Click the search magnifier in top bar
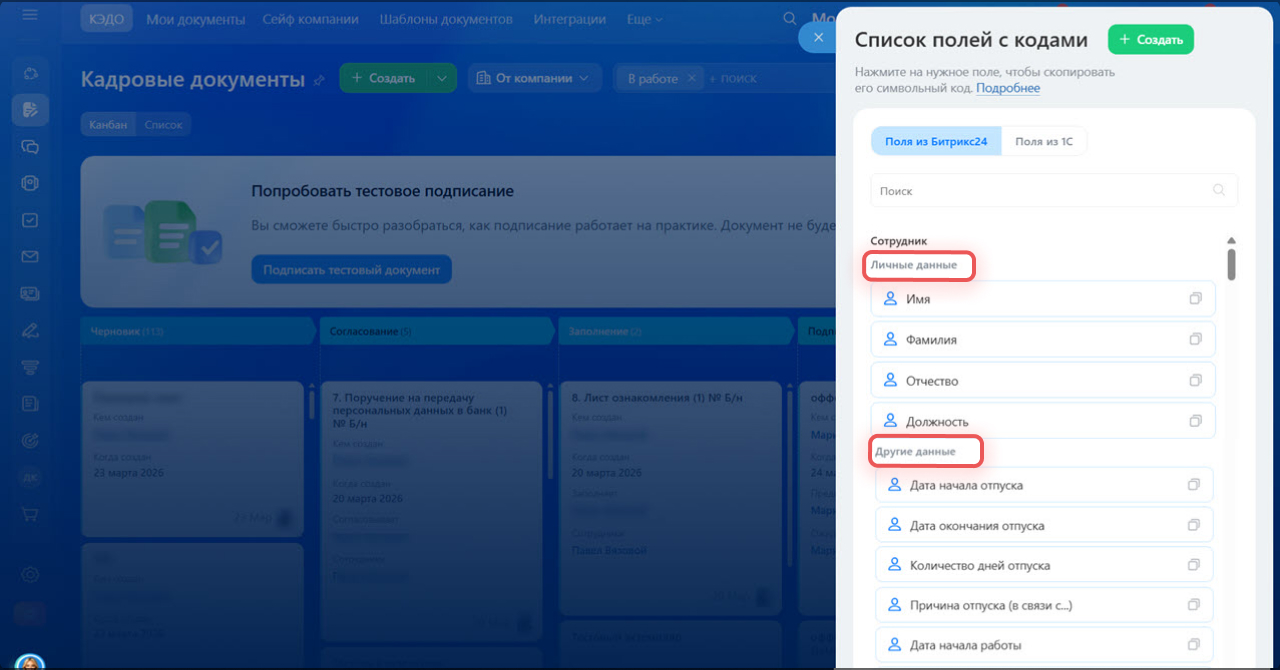 (790, 19)
